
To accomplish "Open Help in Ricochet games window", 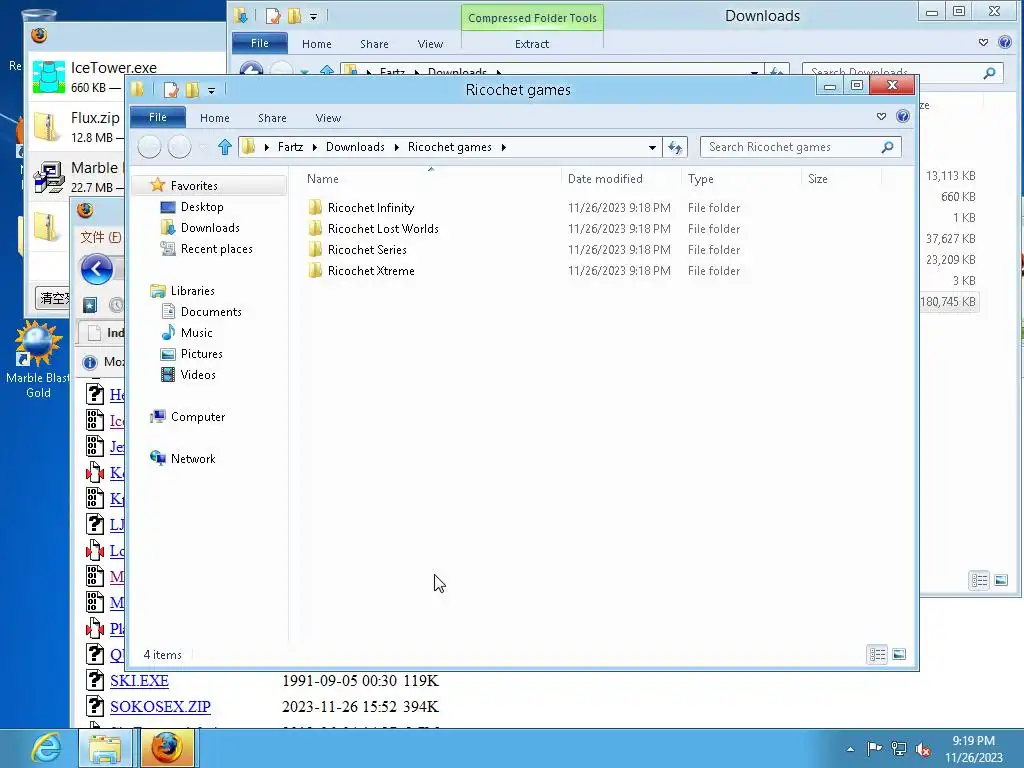I will 903,116.
